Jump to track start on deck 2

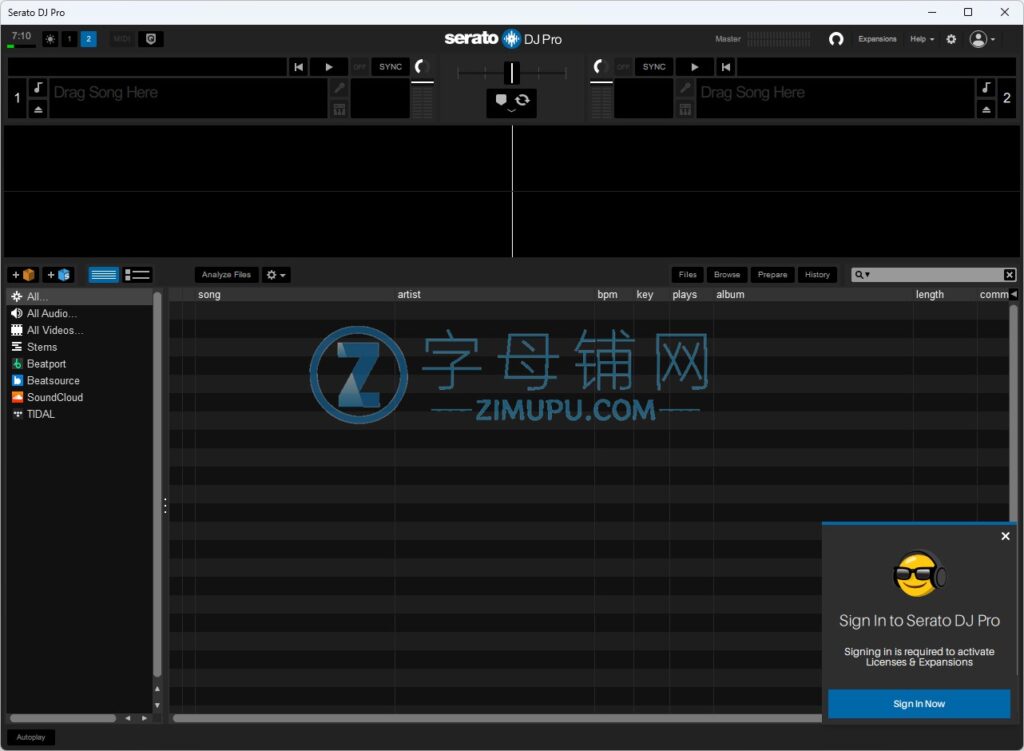point(726,67)
